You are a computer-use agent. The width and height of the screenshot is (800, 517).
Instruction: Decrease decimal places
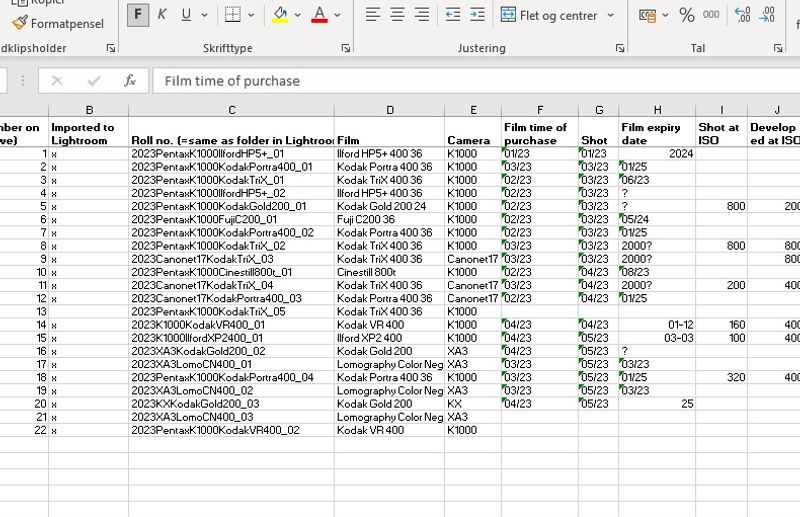pyautogui.click(x=767, y=15)
